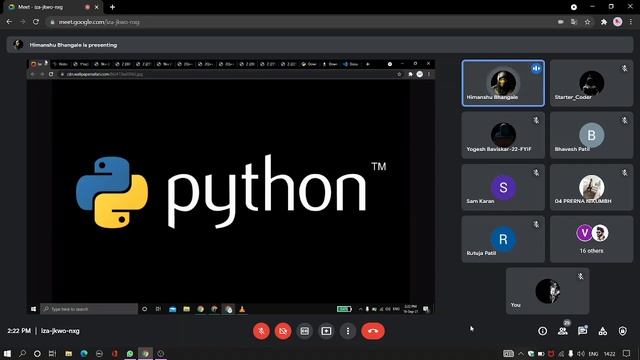Expand hidden system tray icons chevron
640x360 pixels.
coord(521,353)
